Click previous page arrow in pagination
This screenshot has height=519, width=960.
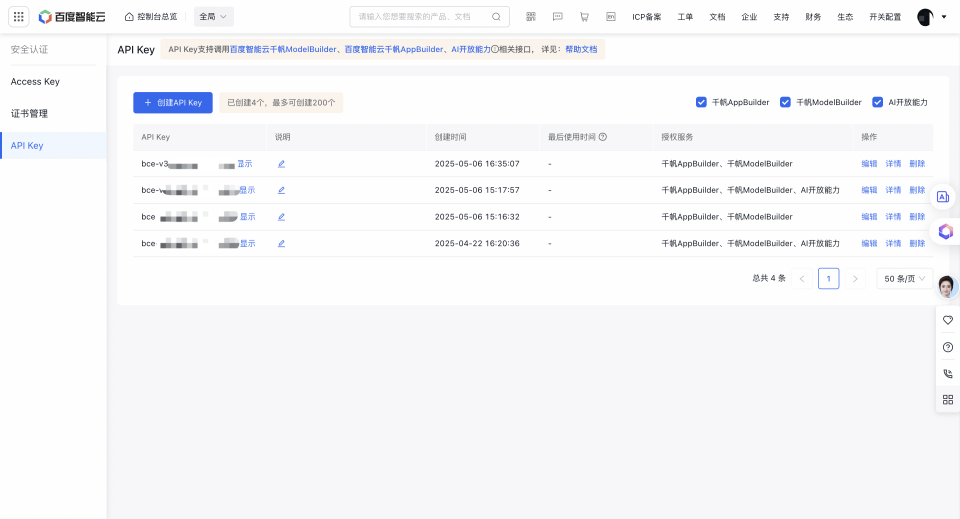pos(802,278)
